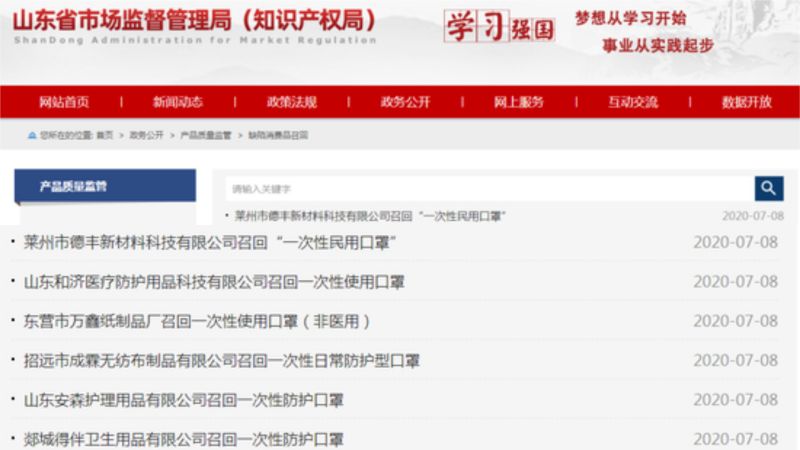This screenshot has height=450, width=800.
Task: Open 山东和济医疗防护用品 recall notice
Action: 214,282
